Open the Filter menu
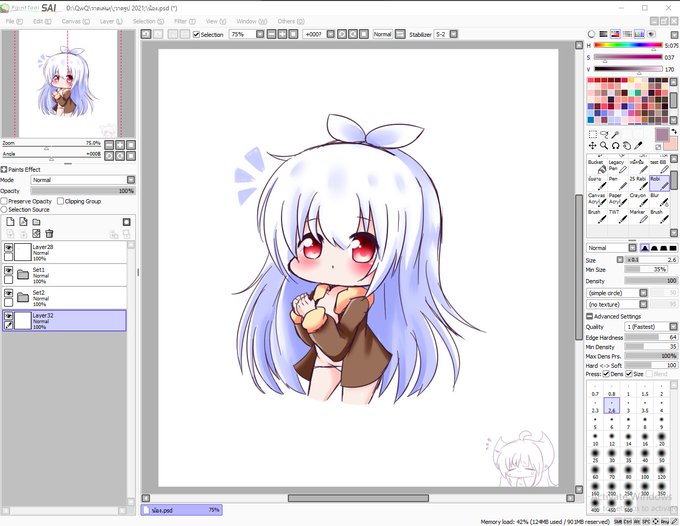This screenshot has width=680, height=526. (185, 21)
